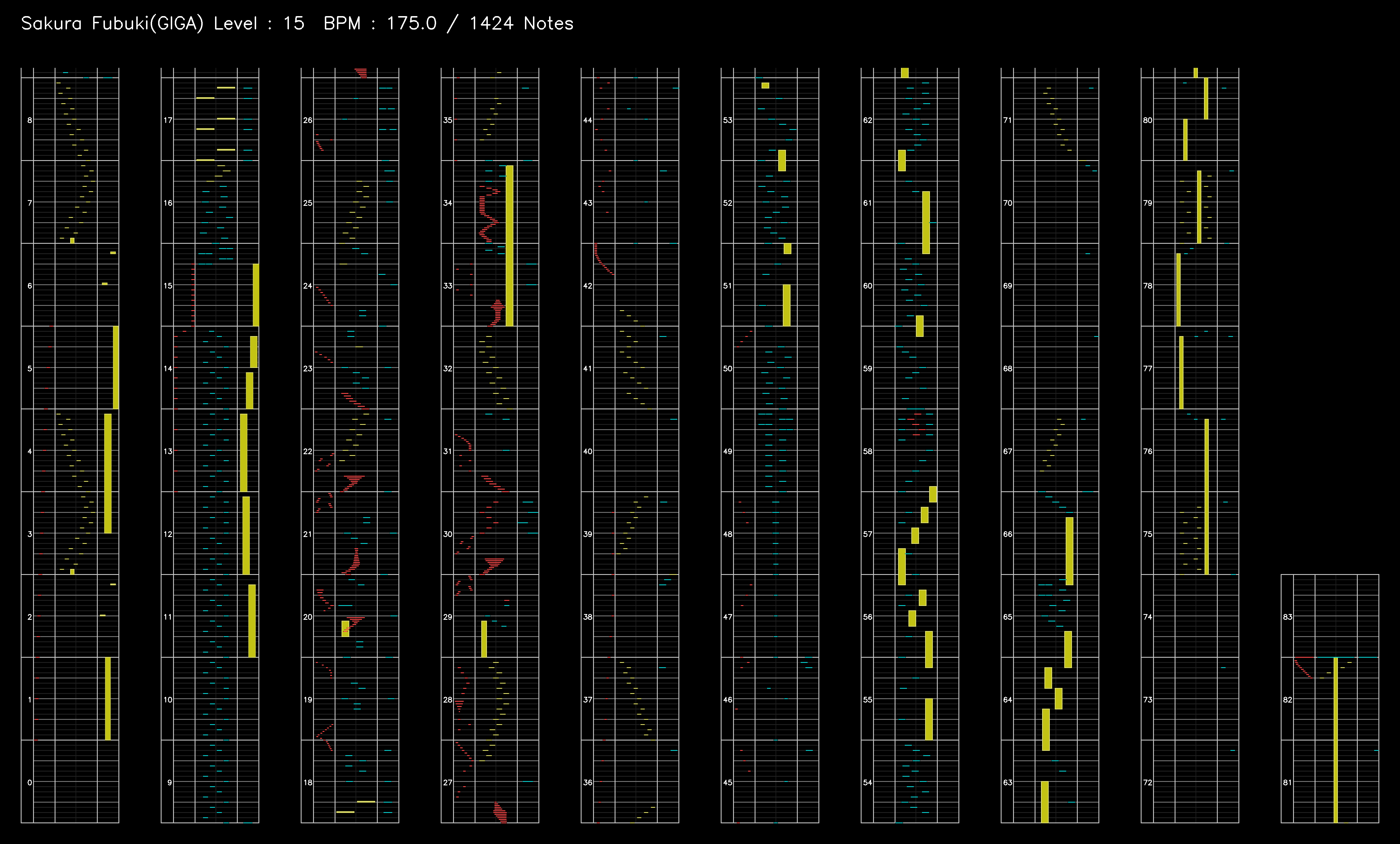Click the yellow hold note in measure 13
This screenshot has height=844, width=1400.
244,452
